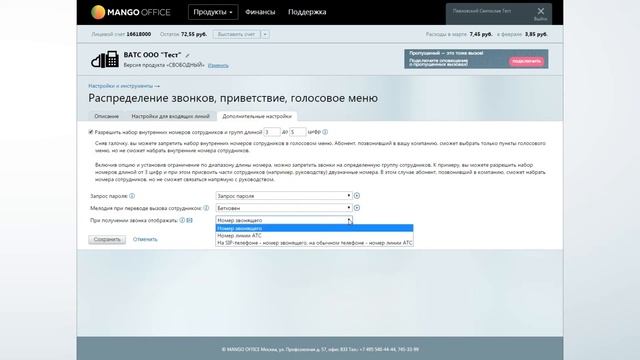The image size is (640, 360).
Task: Click the MANGO OFFICE logo
Action: tap(131, 12)
